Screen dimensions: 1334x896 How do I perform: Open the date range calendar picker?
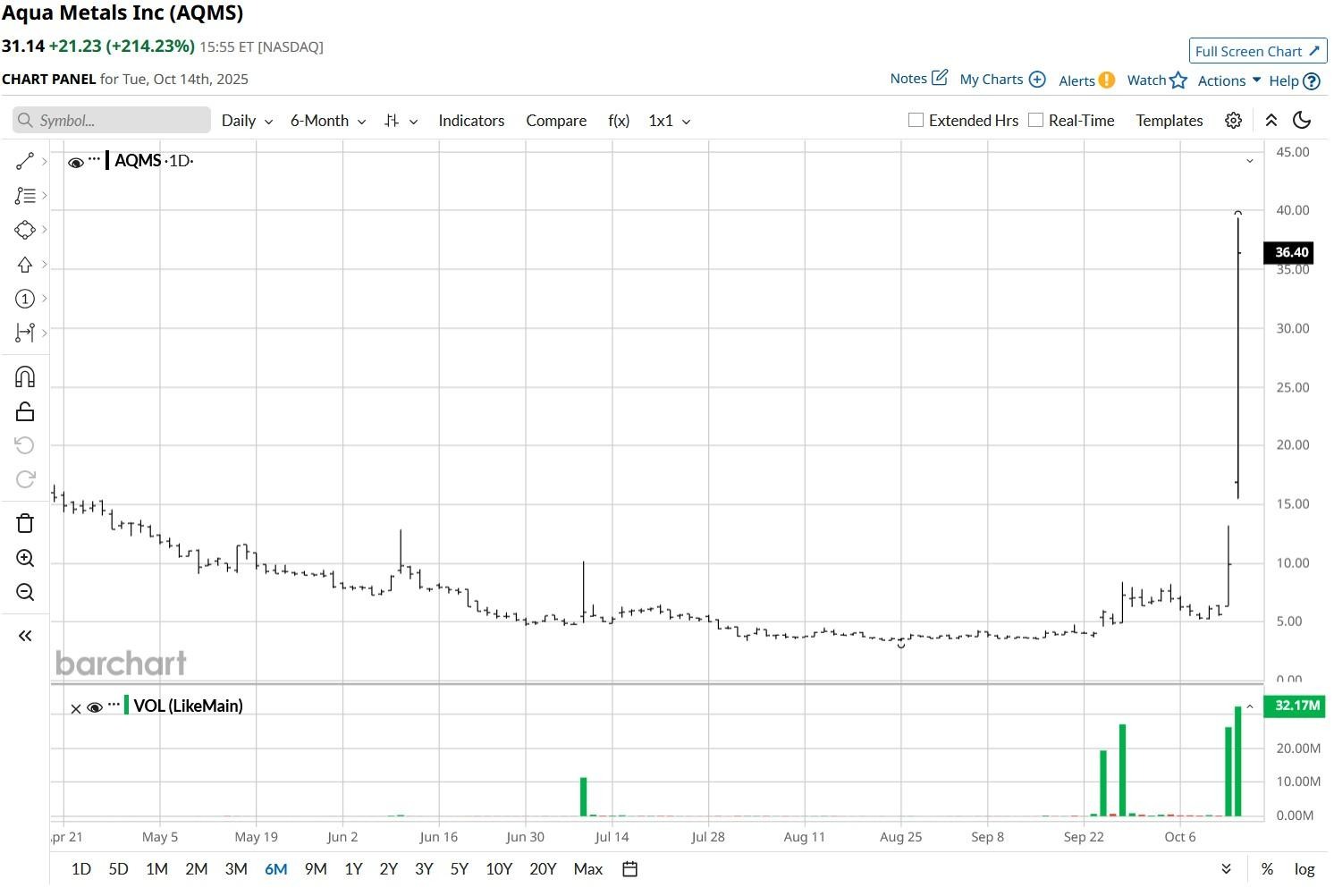tap(629, 869)
